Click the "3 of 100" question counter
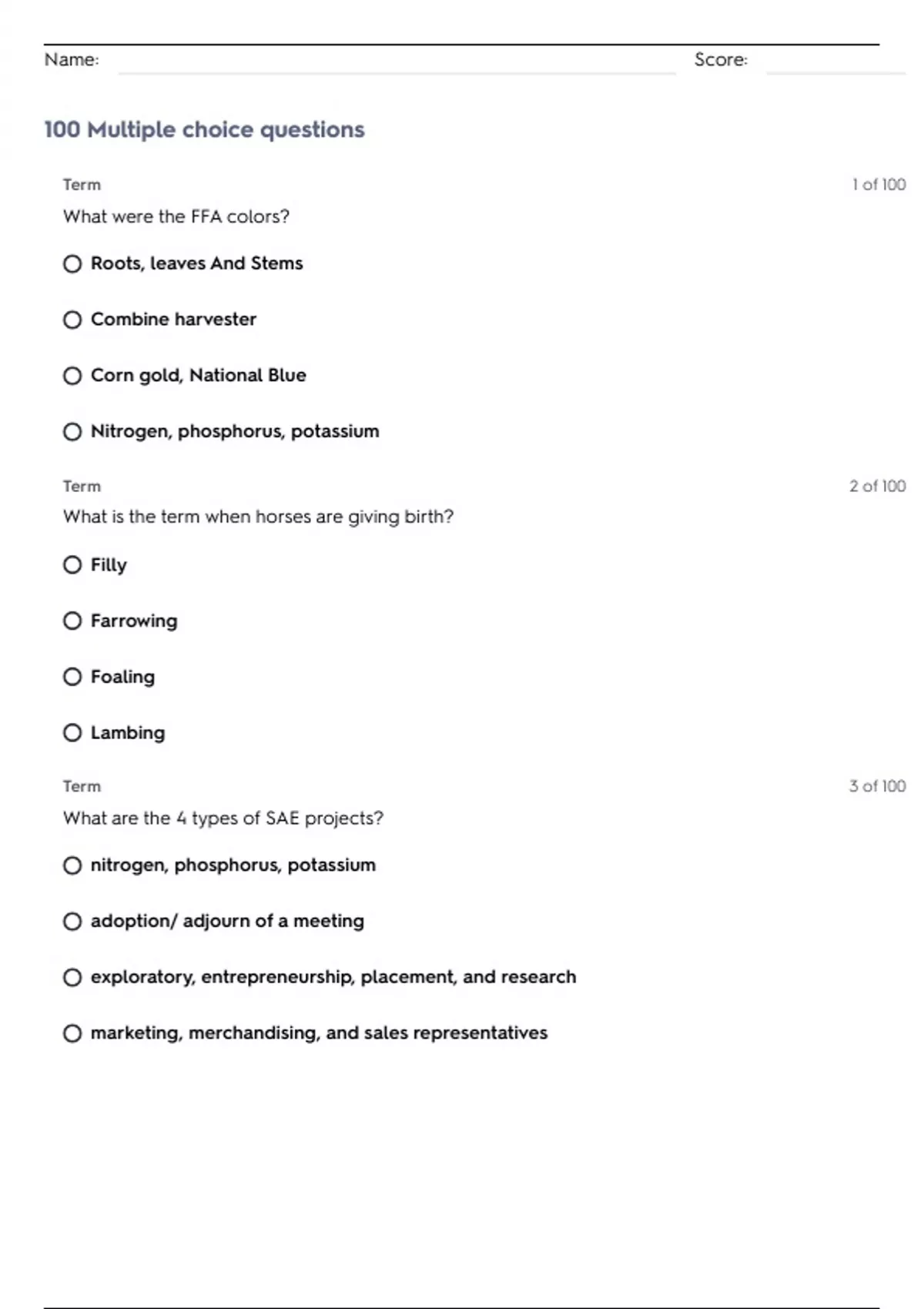This screenshot has height=1309, width=924. (877, 786)
